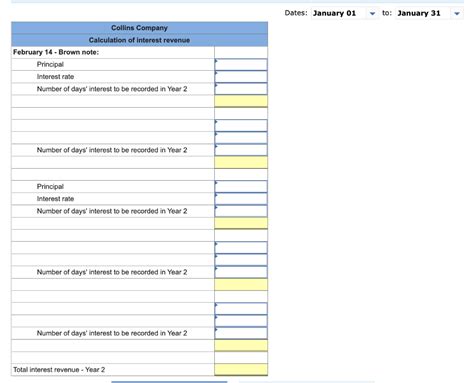This screenshot has width=474, height=383.
Task: Click the third note section number of days input
Action: [241, 211]
